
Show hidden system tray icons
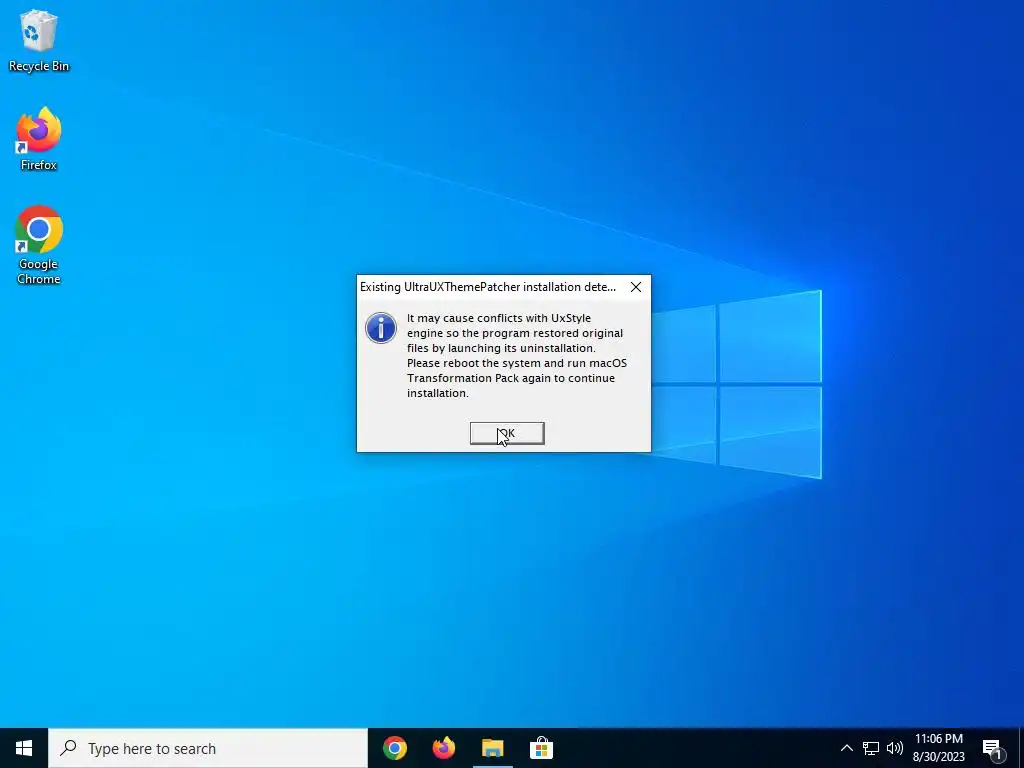(846, 748)
